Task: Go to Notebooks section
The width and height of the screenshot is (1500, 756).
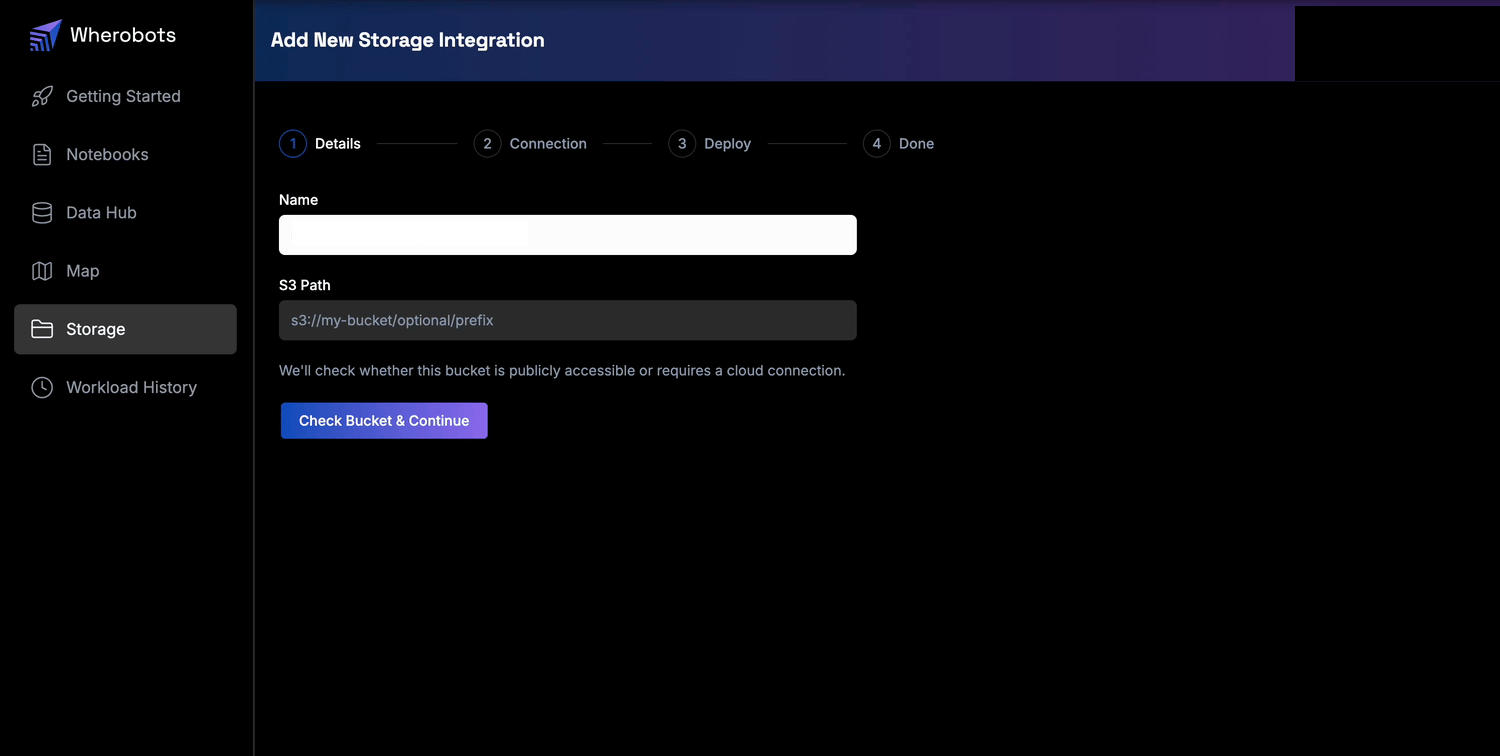Action: 125,155
